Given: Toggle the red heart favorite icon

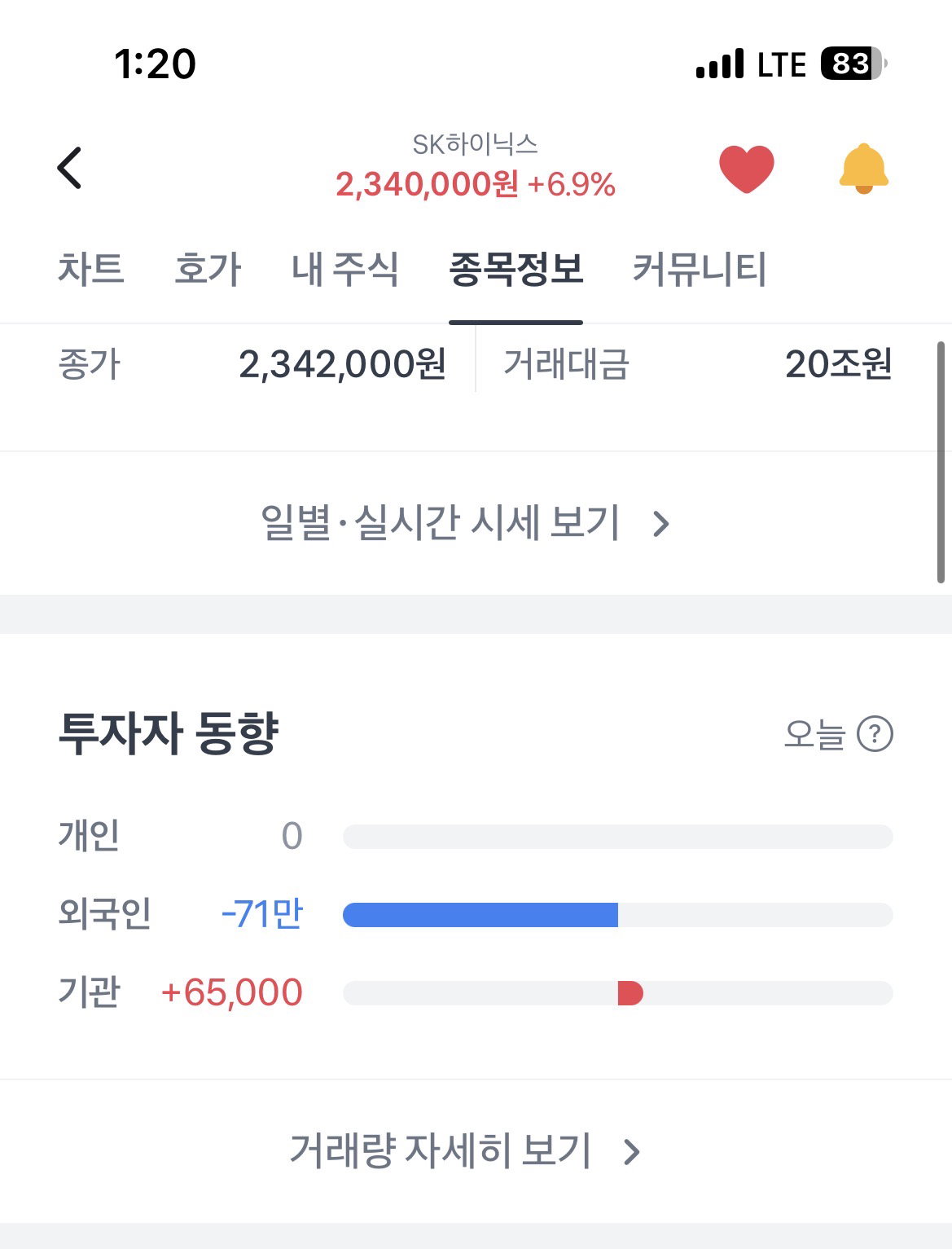Looking at the screenshot, I should pyautogui.click(x=747, y=169).
